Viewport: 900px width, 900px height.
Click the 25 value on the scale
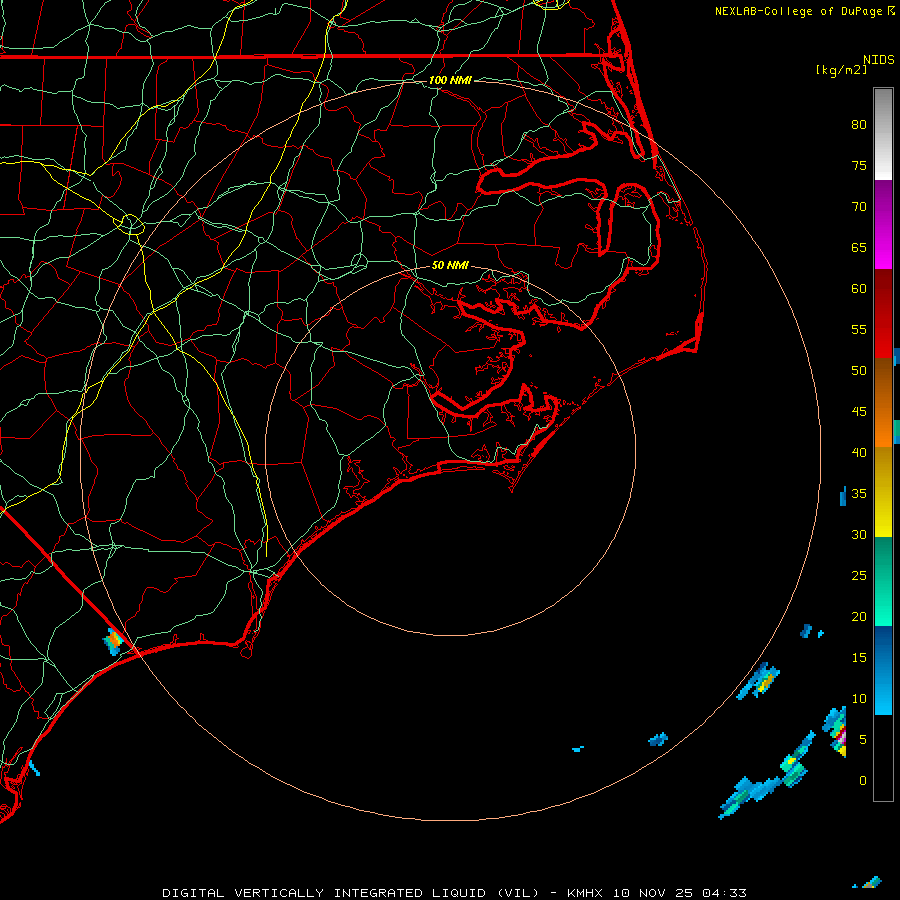pyautogui.click(x=859, y=576)
